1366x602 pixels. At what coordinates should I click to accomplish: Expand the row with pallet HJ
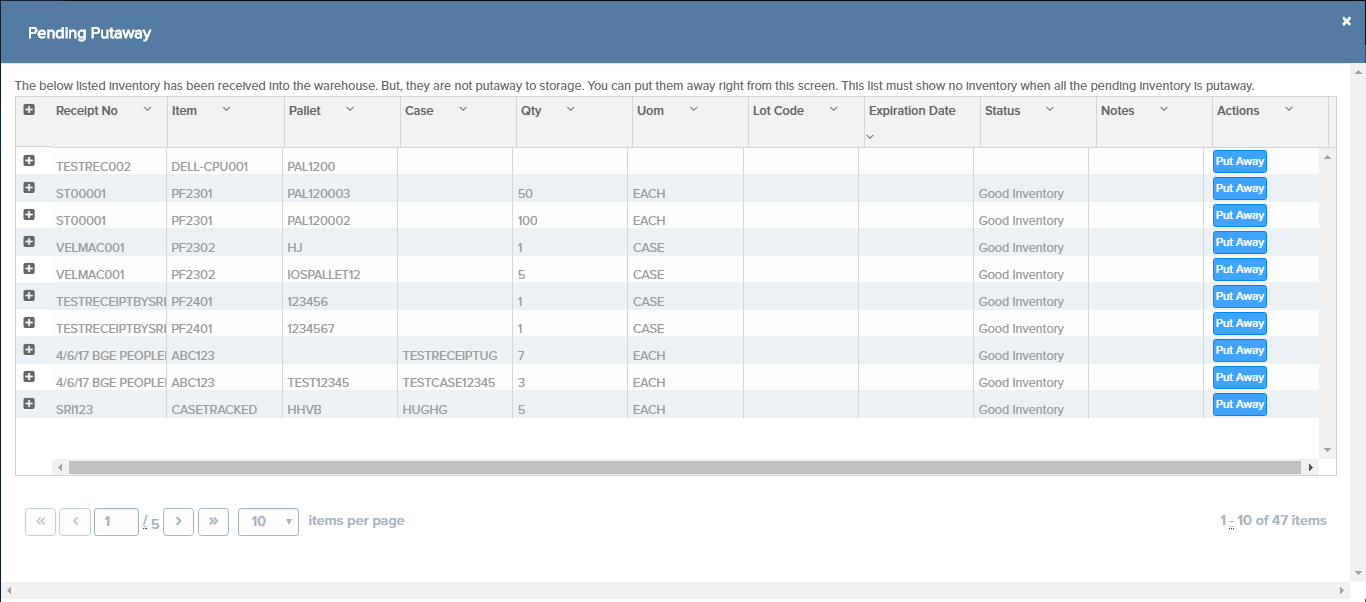[x=29, y=241]
